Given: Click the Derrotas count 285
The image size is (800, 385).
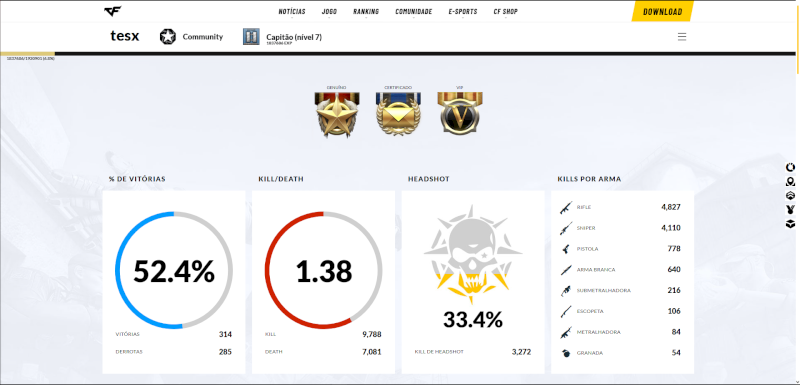Looking at the screenshot, I should pos(225,352).
